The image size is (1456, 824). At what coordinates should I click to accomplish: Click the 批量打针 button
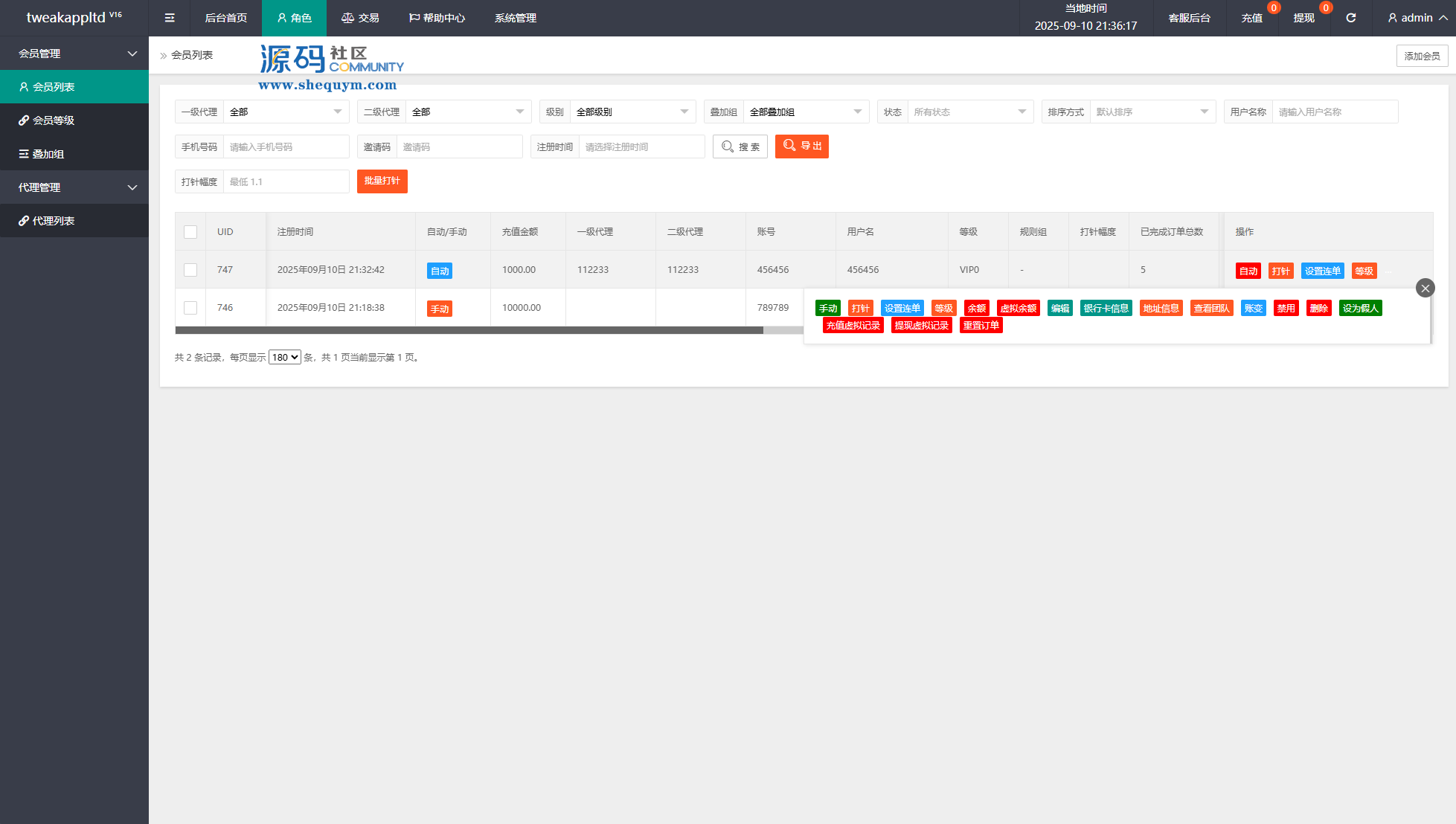pos(382,181)
